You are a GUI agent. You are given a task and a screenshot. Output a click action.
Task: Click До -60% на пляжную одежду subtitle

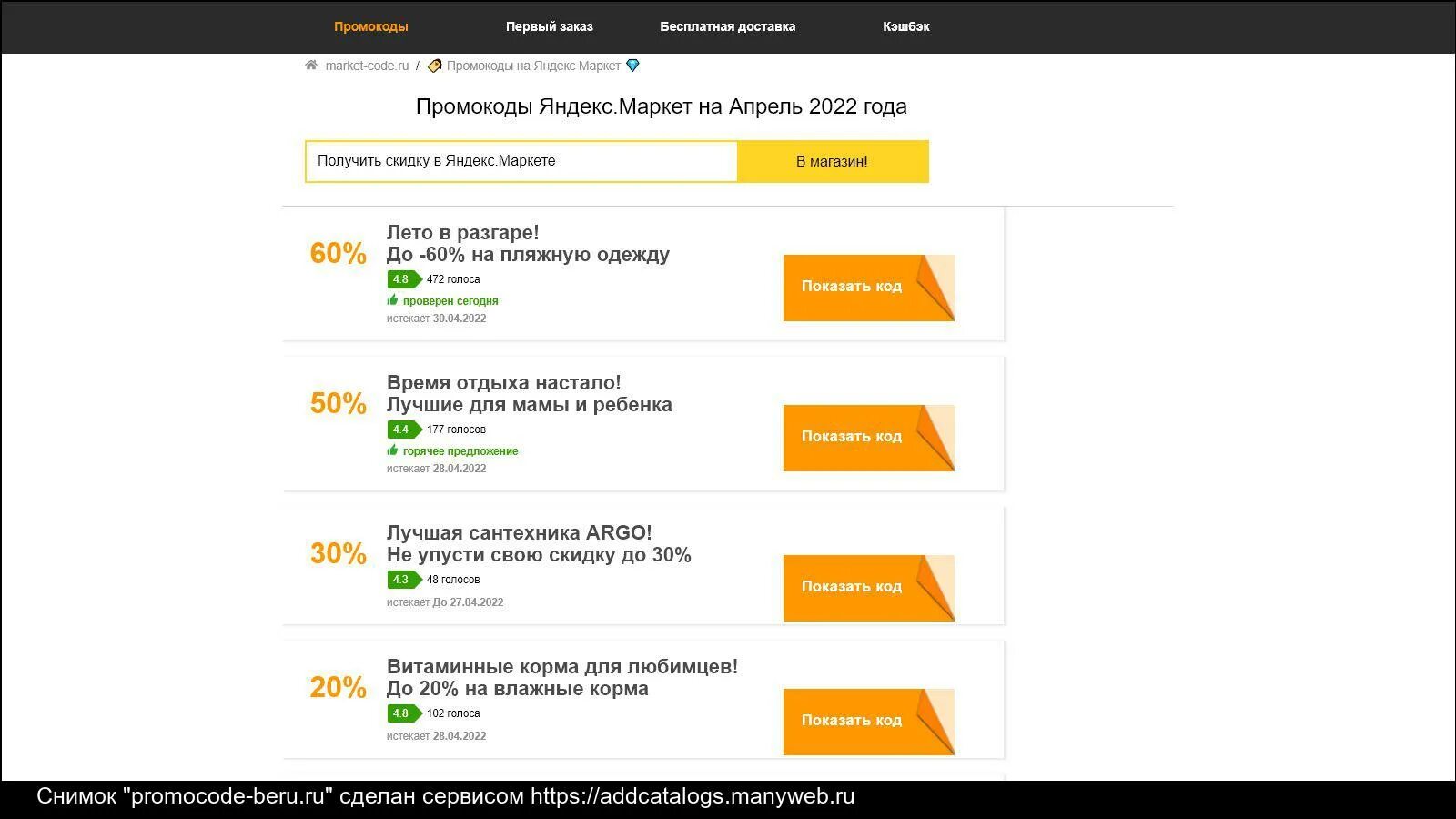click(x=528, y=255)
